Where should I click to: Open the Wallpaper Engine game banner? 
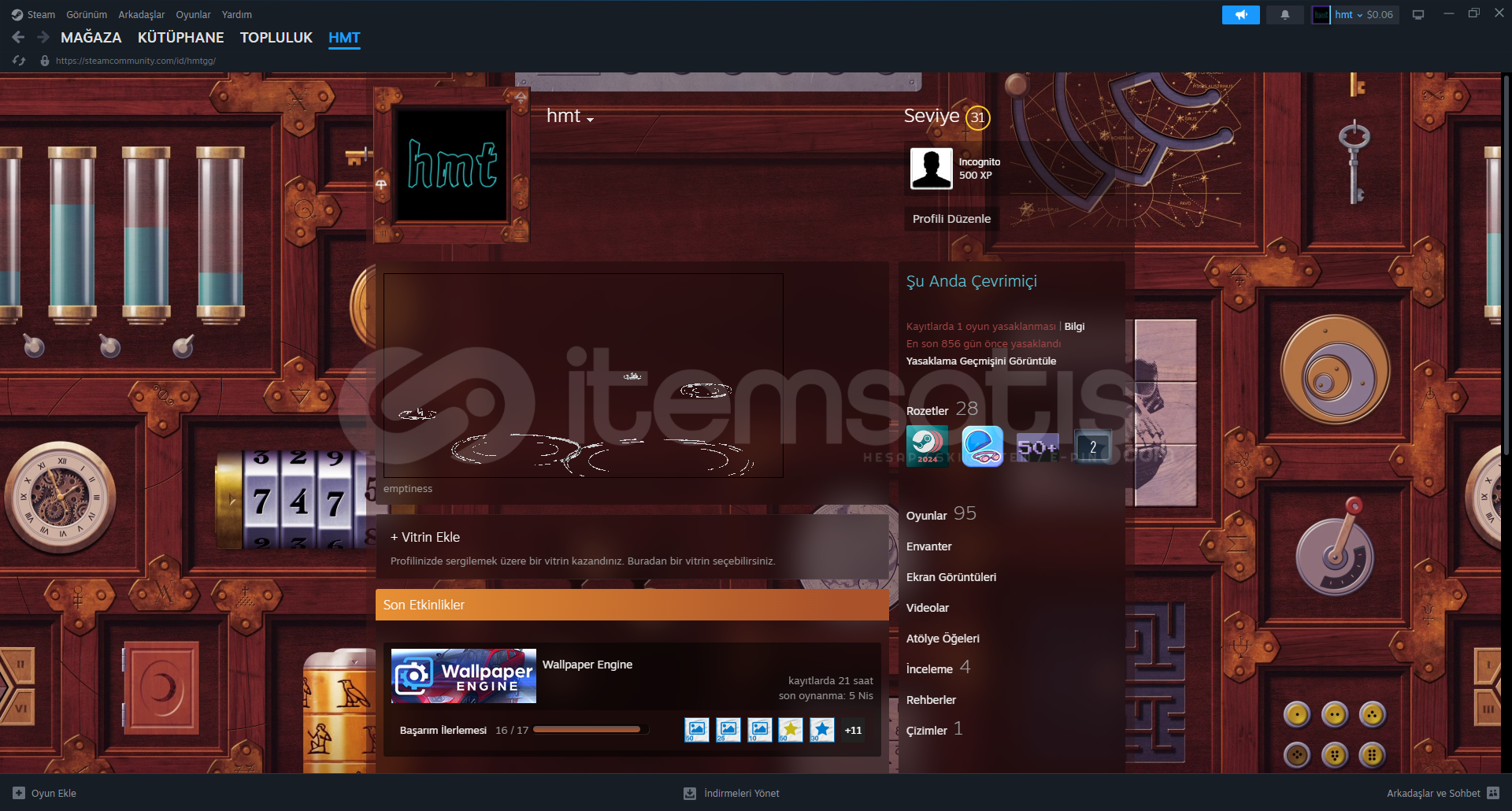(464, 676)
